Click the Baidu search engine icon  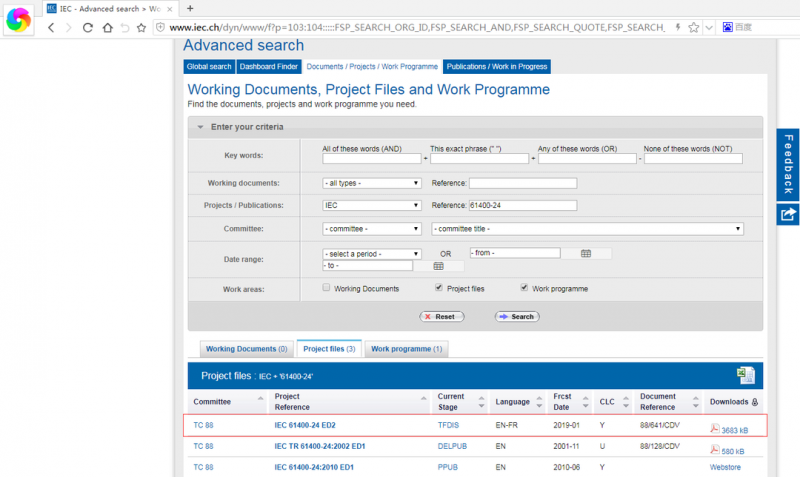[728, 27]
